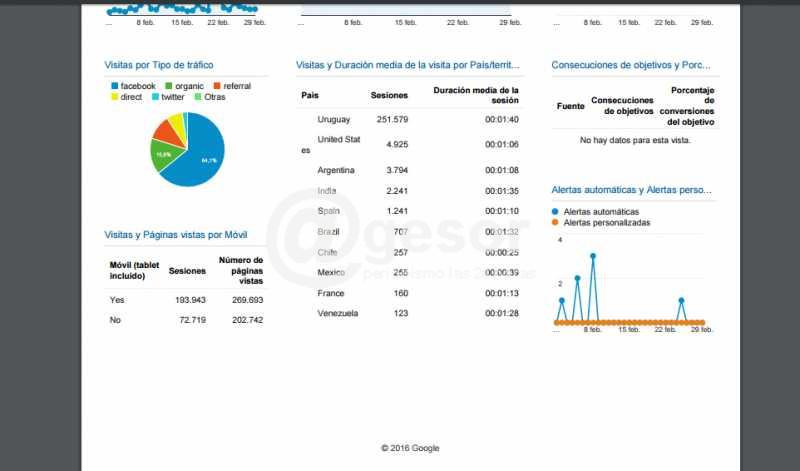
Task: Click the Fuente column header
Action: coord(570,105)
